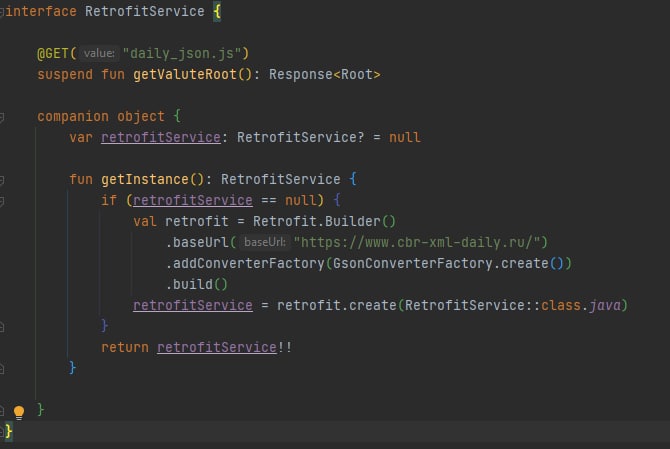Click the yellow closing brace on the last line
This screenshot has height=449, width=670.
click(9, 431)
